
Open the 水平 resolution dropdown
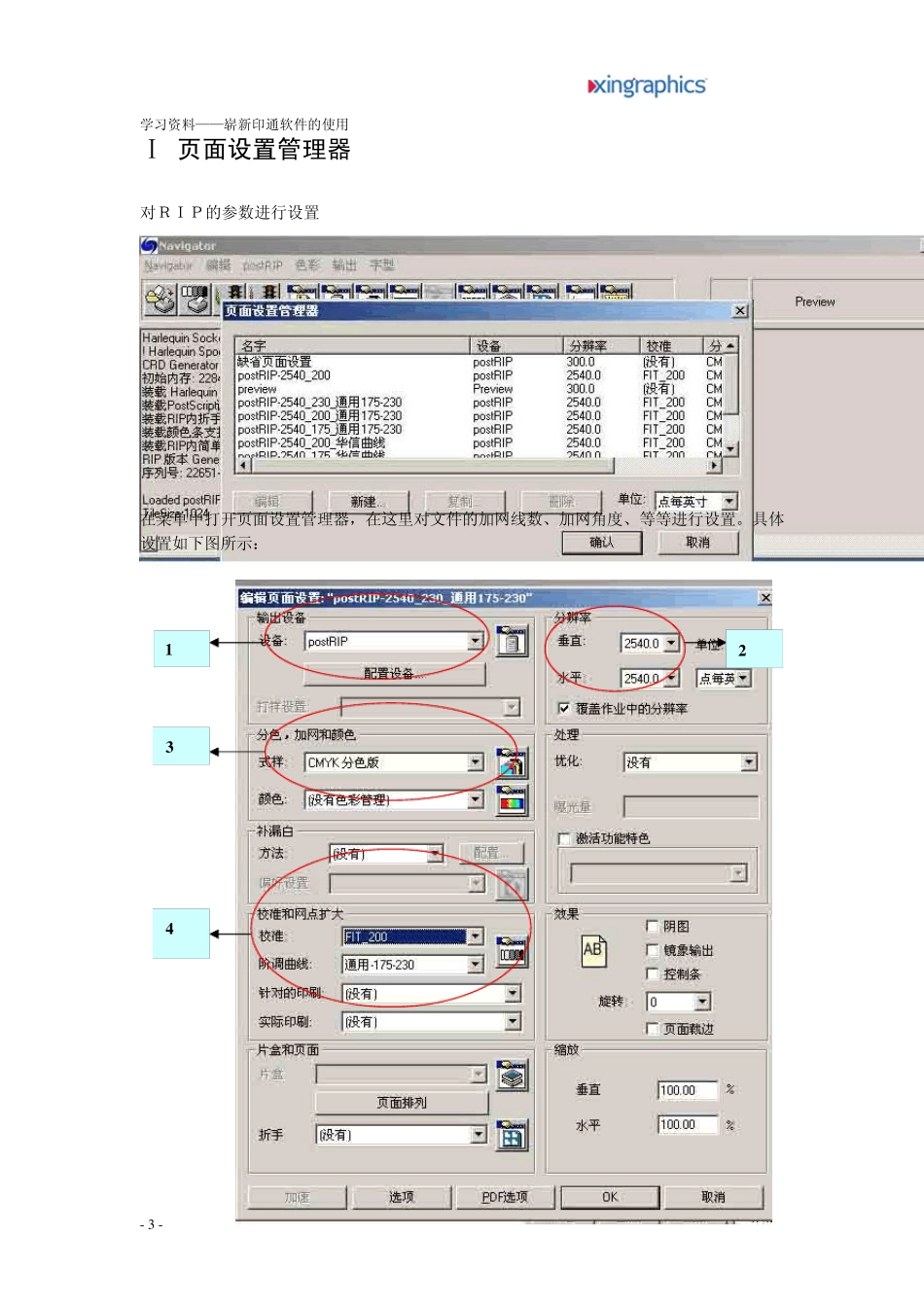click(x=671, y=678)
